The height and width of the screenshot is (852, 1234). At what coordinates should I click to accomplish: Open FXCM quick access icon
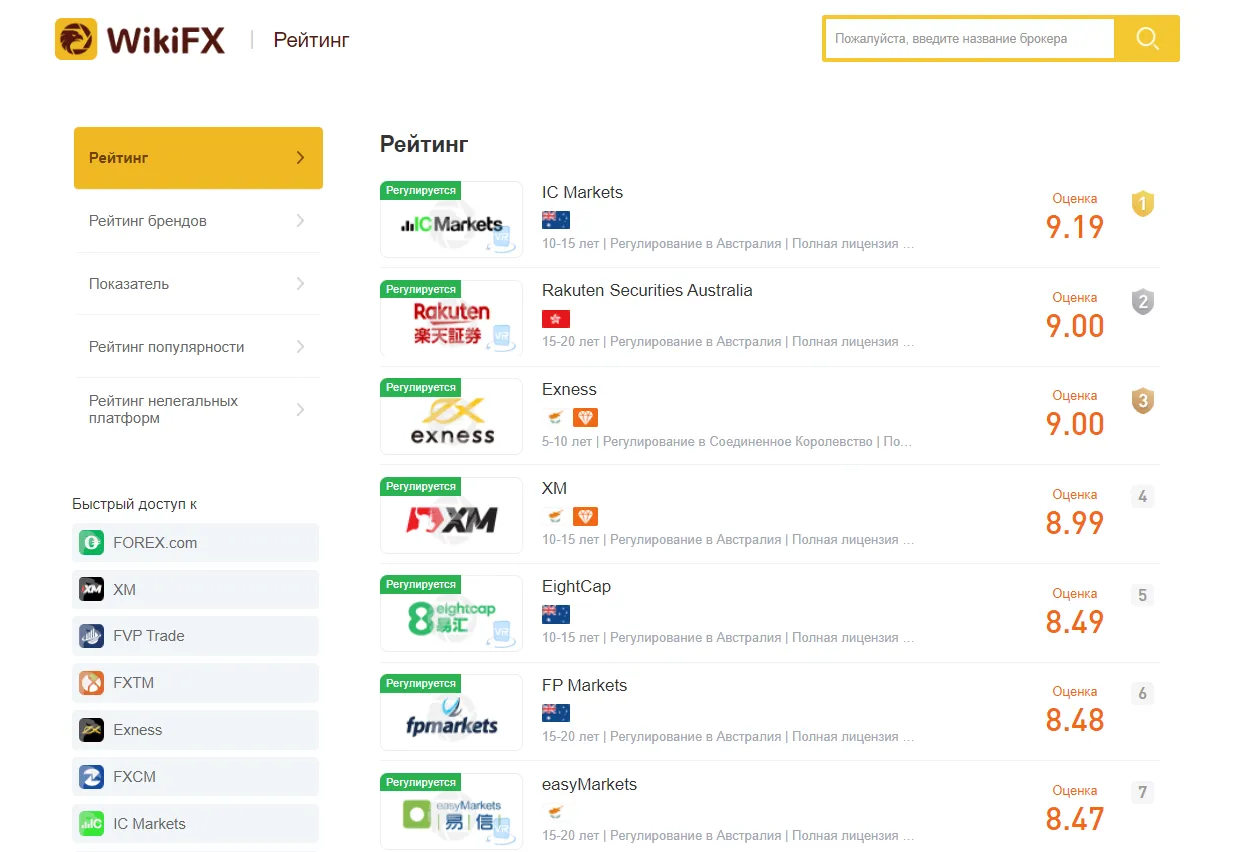click(92, 777)
